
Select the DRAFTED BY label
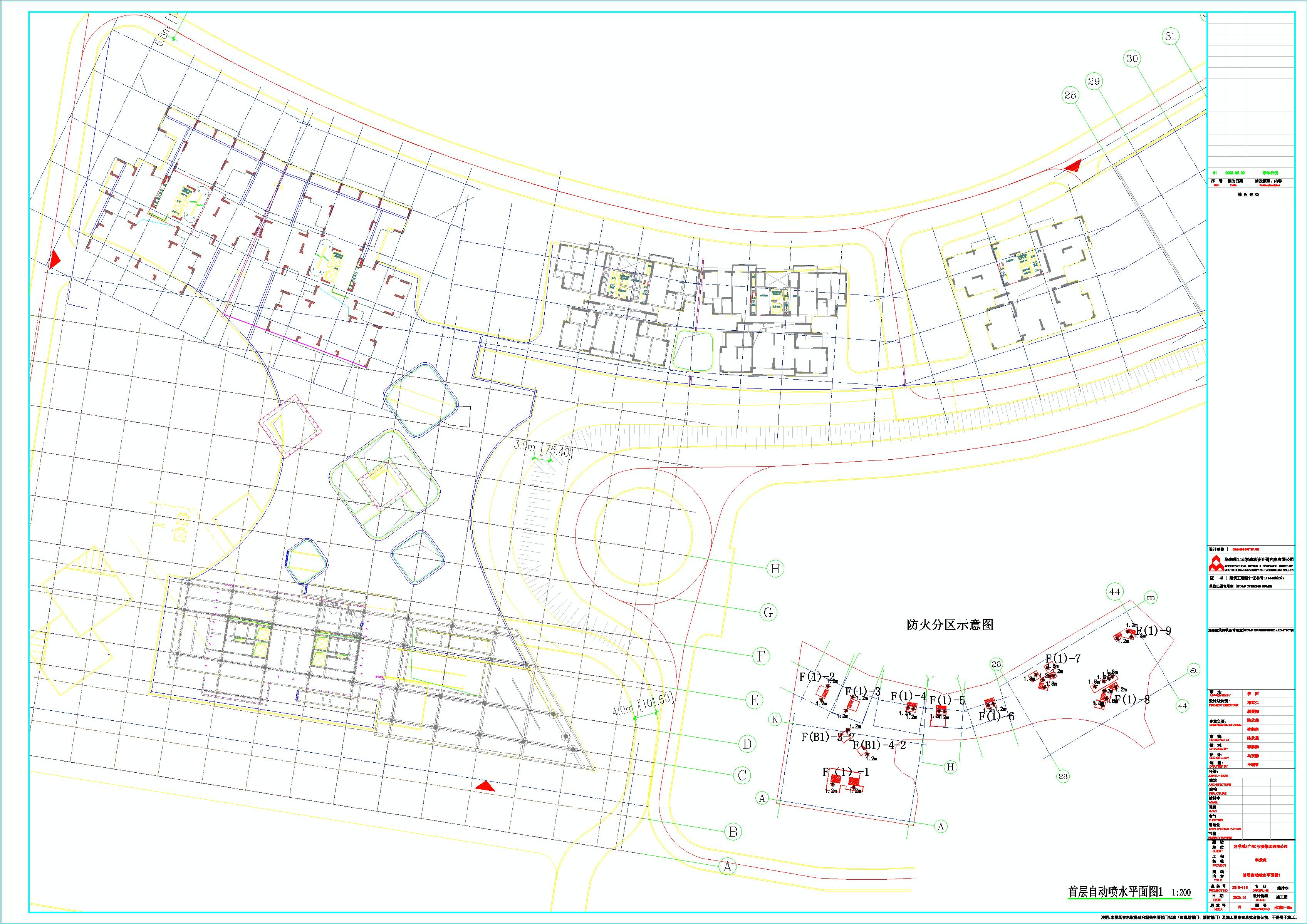tap(1219, 767)
